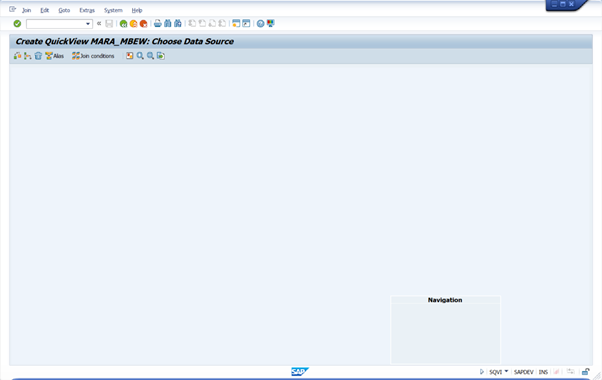Click the Zoom Out magnifier icon
This screenshot has width=602, height=380.
pyautogui.click(x=150, y=56)
